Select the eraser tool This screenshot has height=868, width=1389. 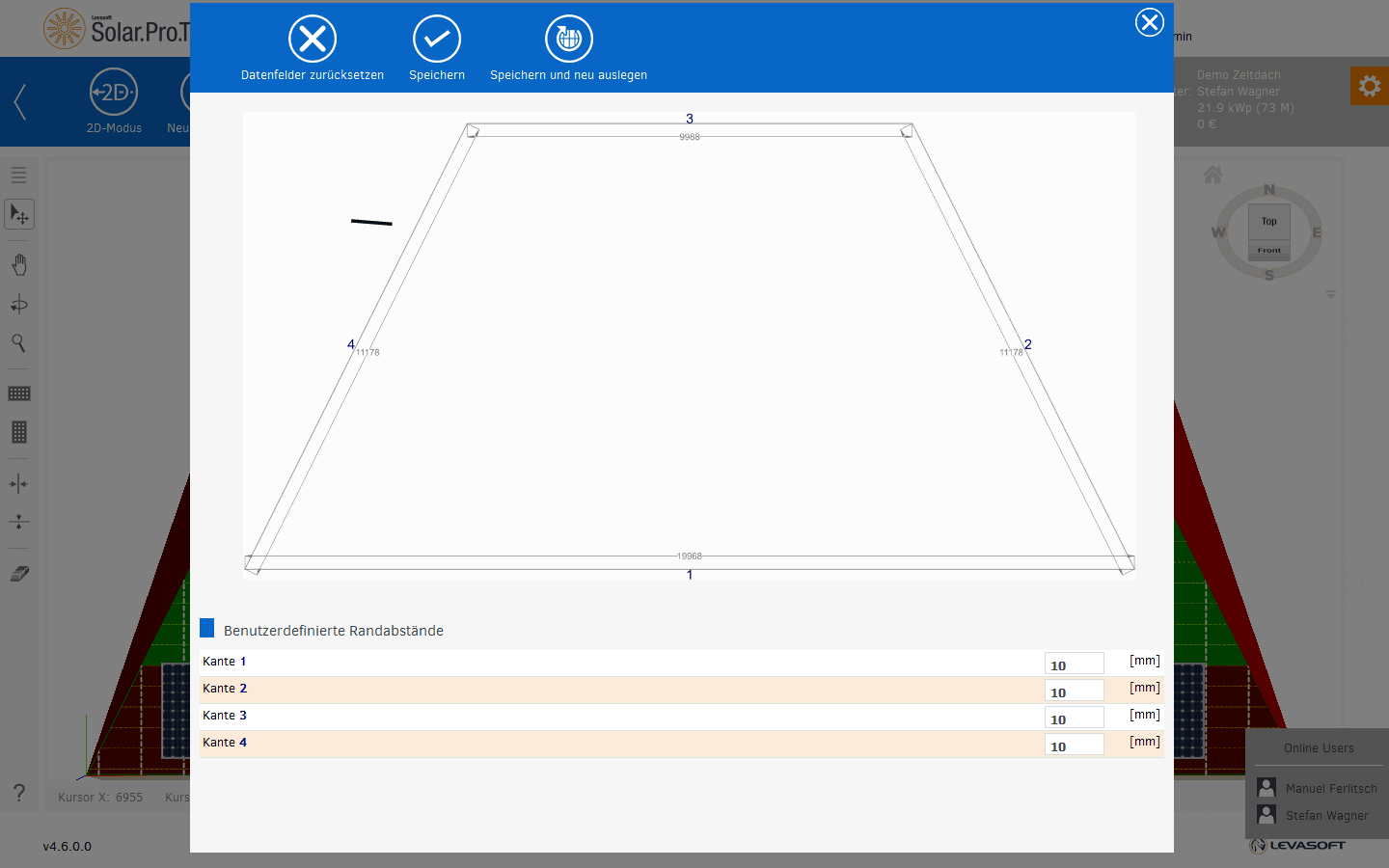pos(19,574)
